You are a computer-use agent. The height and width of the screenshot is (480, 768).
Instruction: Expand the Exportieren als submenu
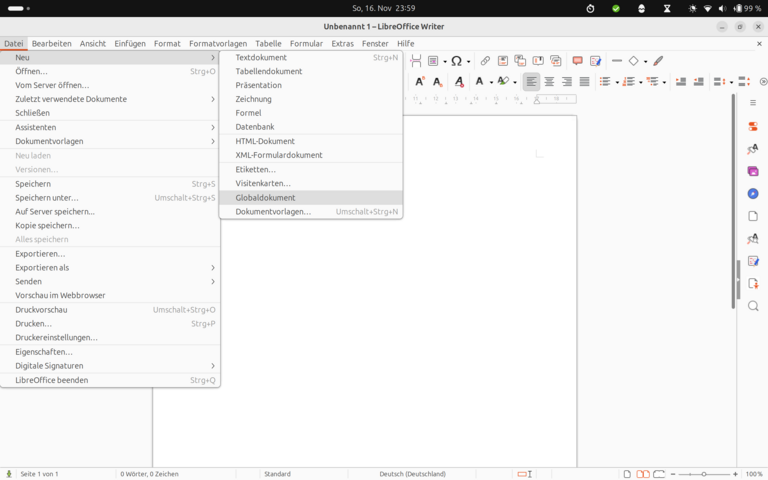[x=110, y=268]
